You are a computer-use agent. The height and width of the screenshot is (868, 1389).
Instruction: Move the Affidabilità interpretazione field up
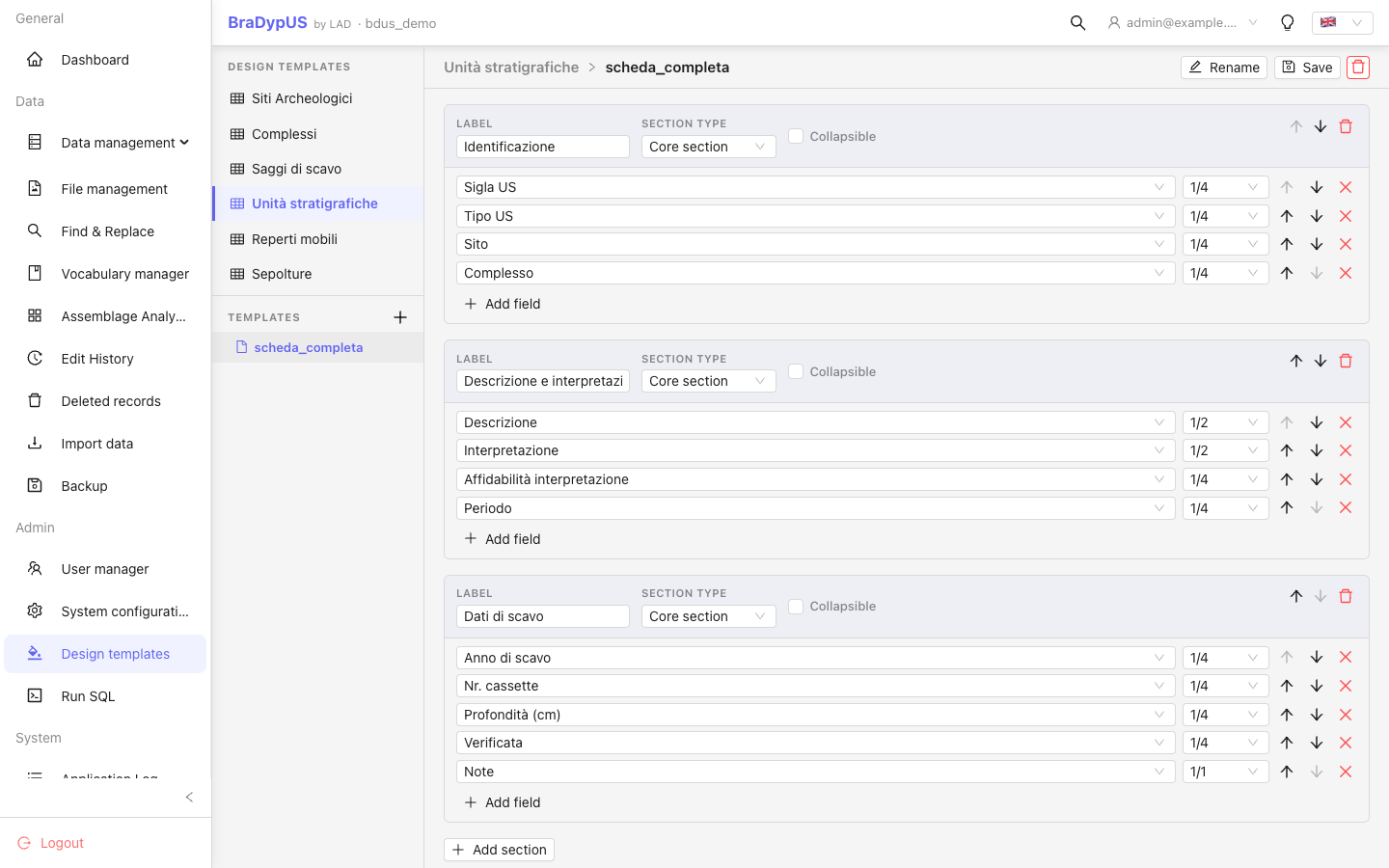1287,479
